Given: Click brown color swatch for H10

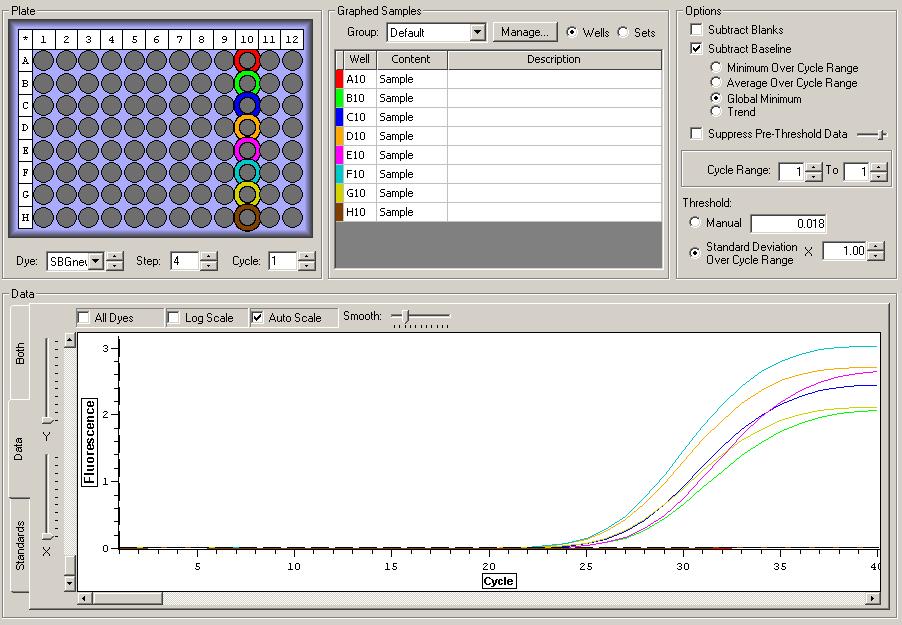Looking at the screenshot, I should coord(339,212).
